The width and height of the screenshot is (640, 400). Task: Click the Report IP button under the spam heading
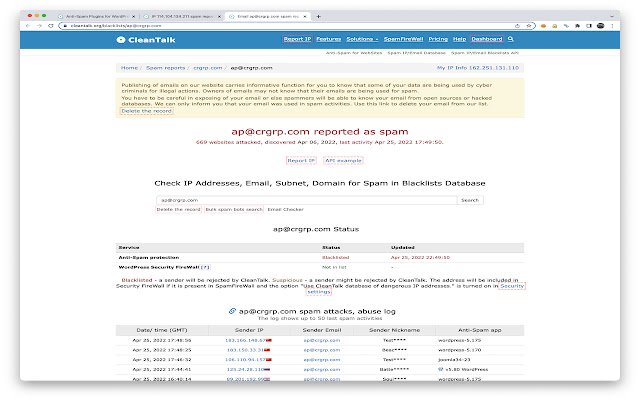(301, 160)
